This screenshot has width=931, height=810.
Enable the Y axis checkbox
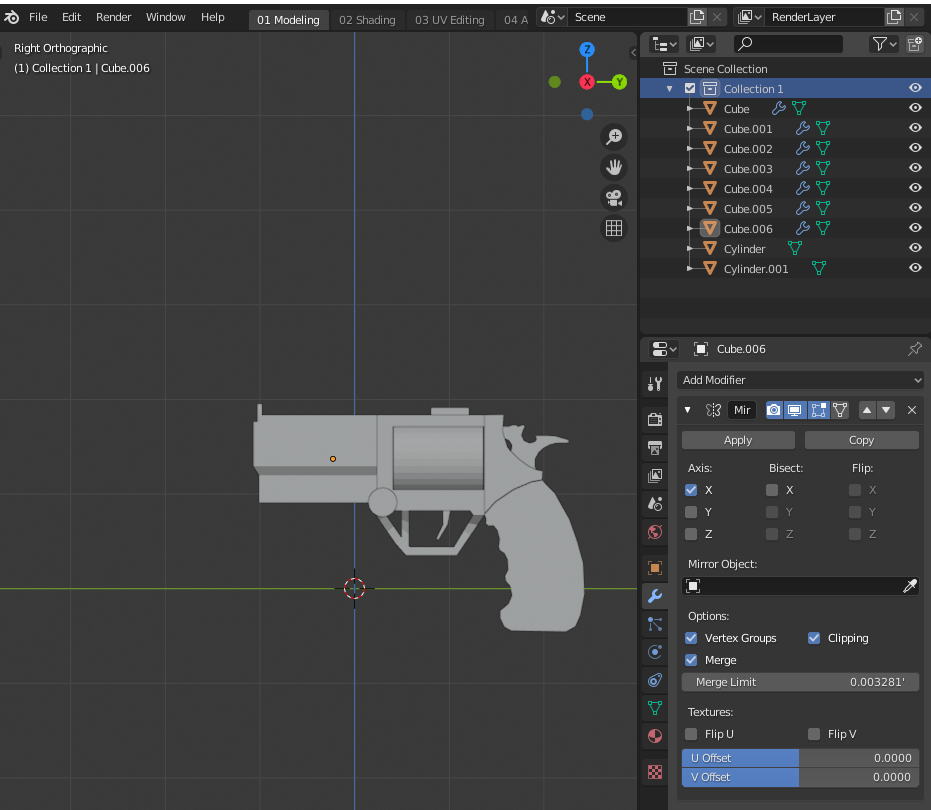coord(691,512)
